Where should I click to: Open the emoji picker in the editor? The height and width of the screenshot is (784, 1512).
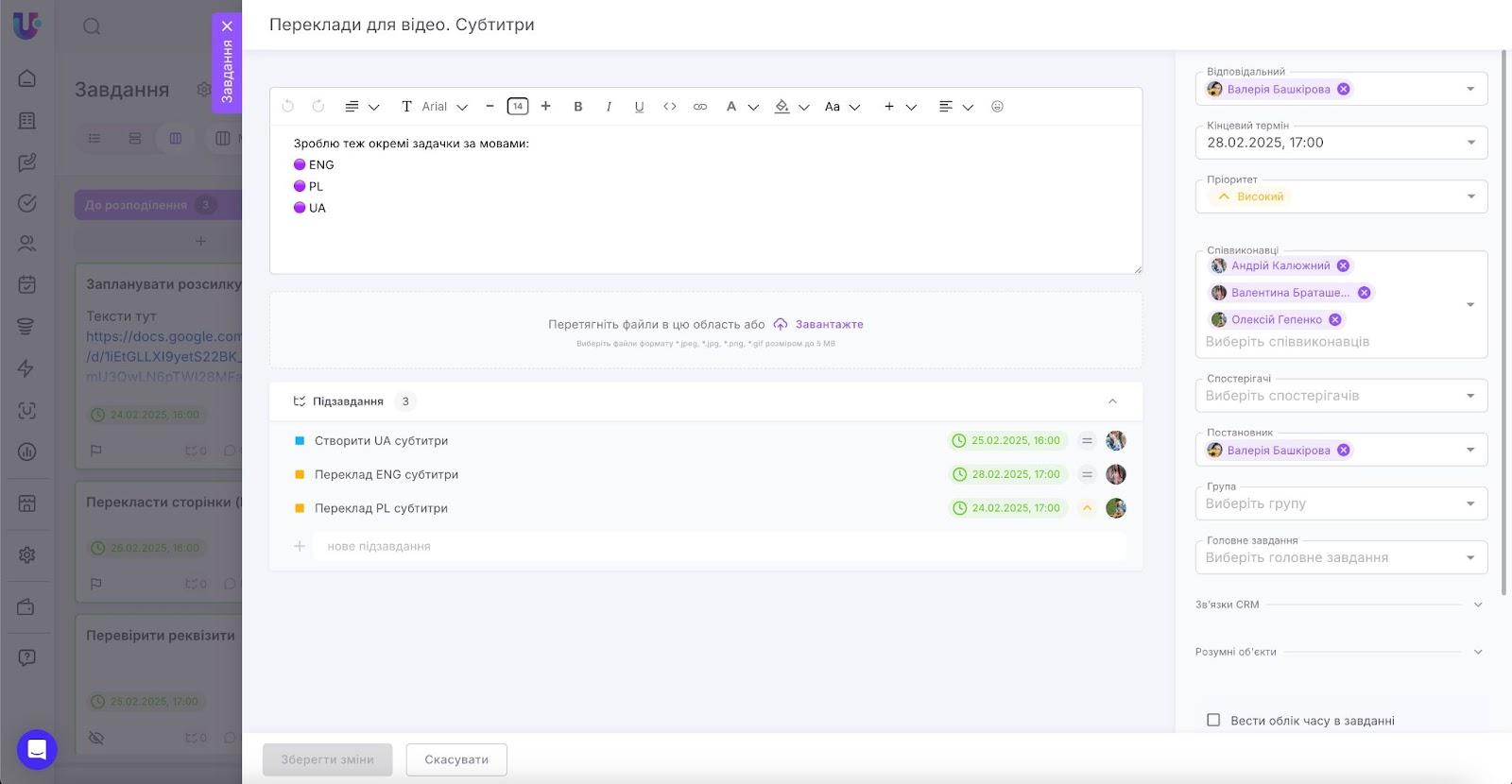pyautogui.click(x=997, y=107)
